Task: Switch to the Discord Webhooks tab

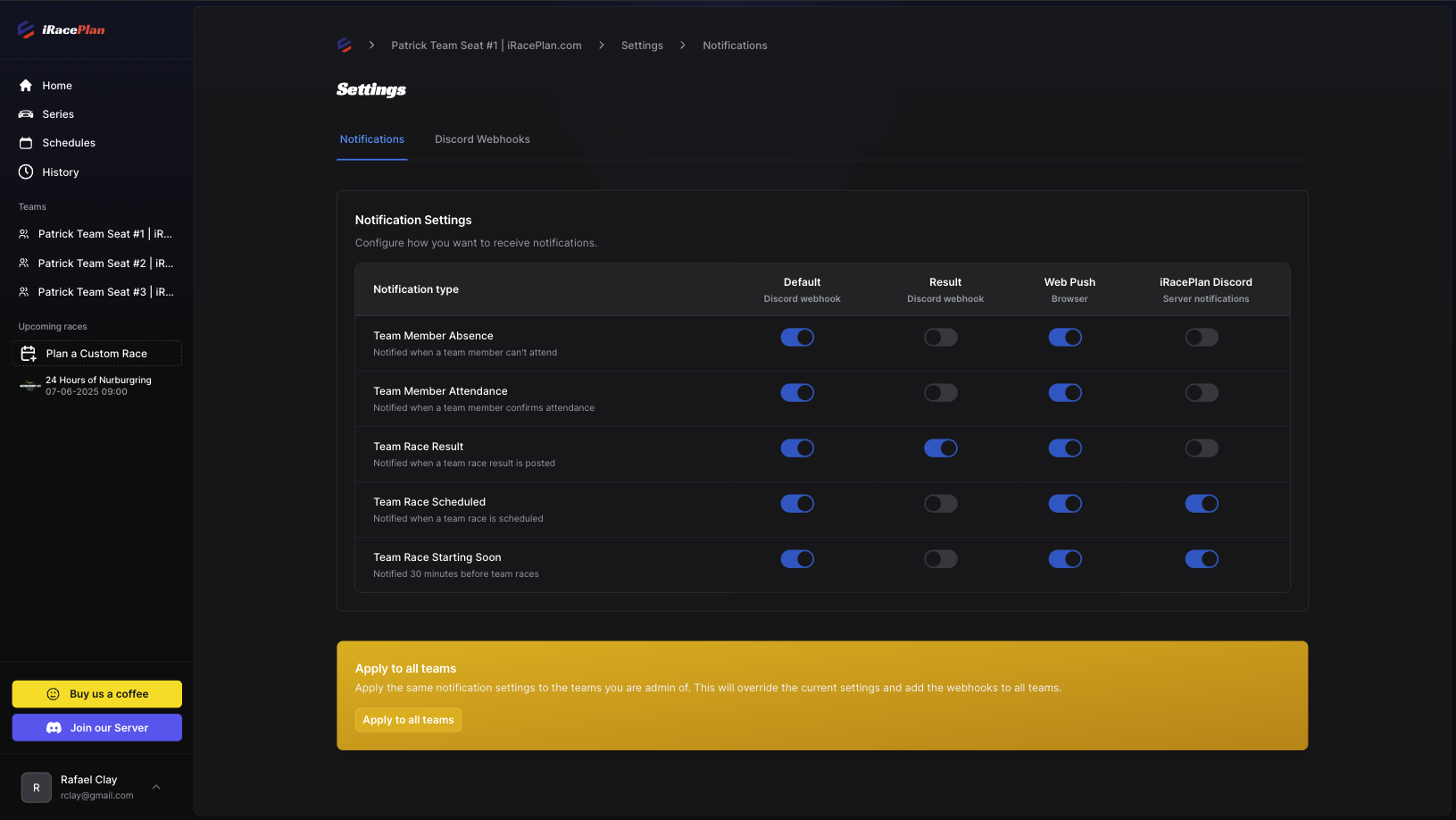Action: [x=482, y=139]
